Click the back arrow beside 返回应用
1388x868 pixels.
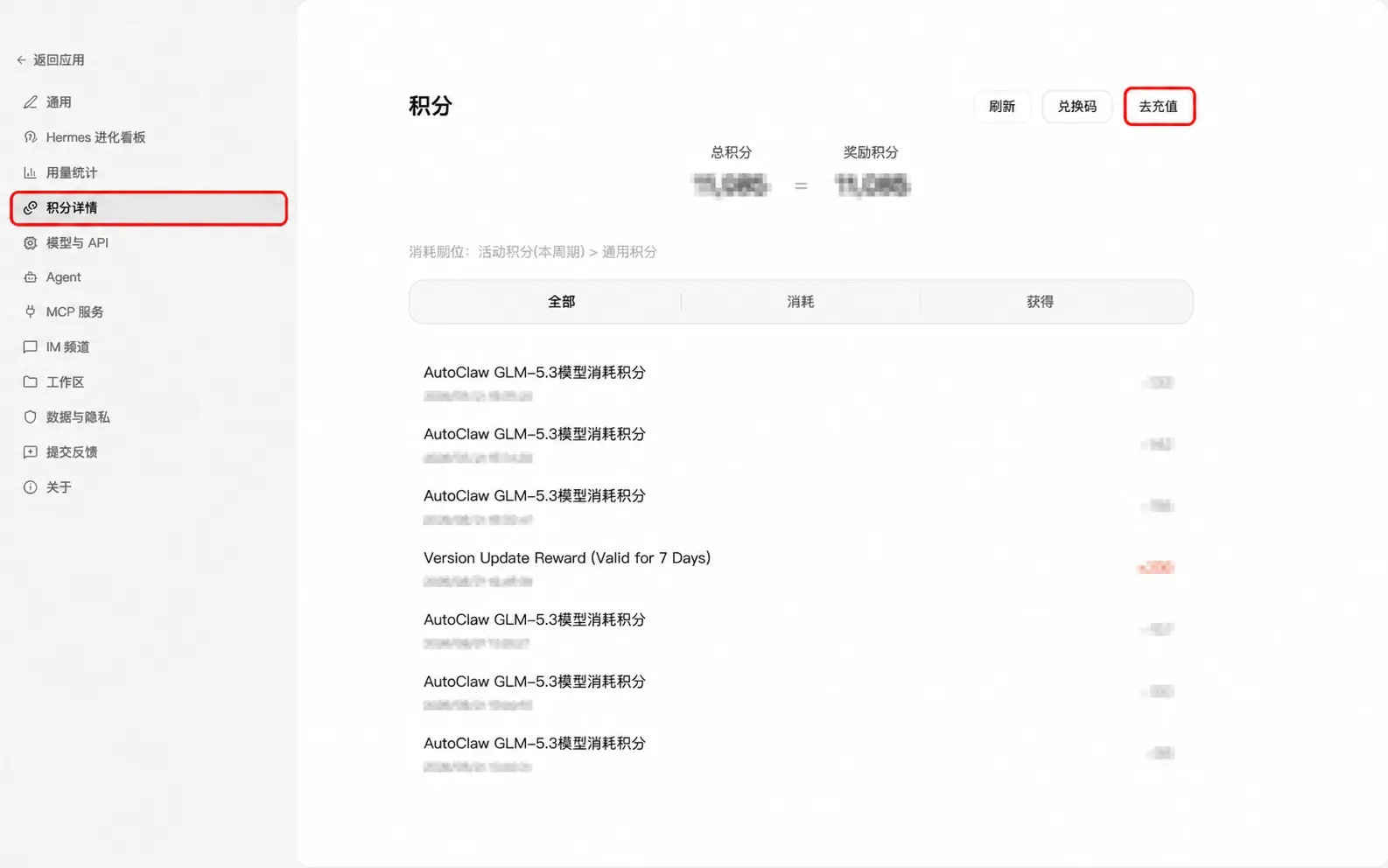coord(21,60)
